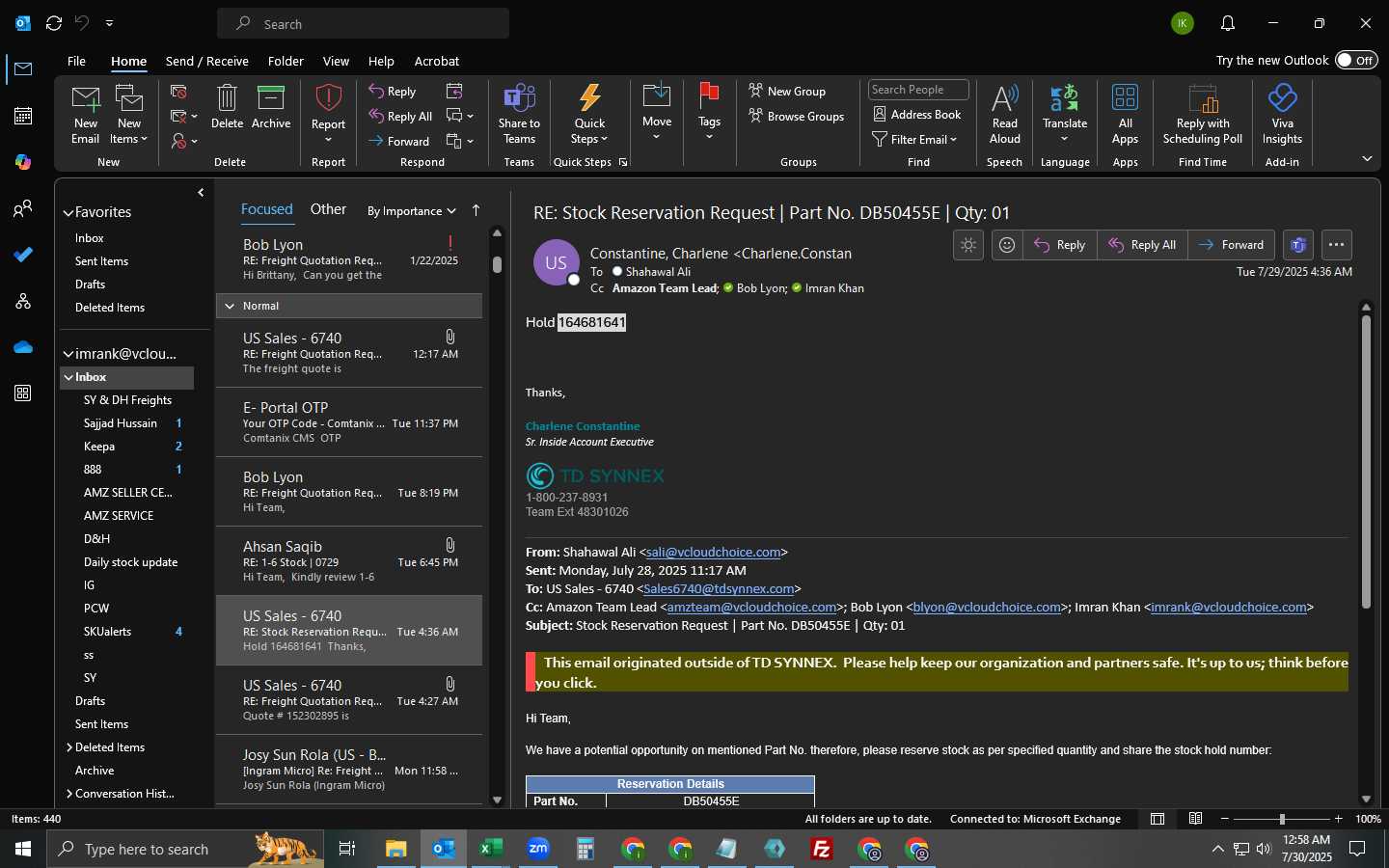The image size is (1389, 868).
Task: Open the View ribbon tab
Action: (x=336, y=61)
